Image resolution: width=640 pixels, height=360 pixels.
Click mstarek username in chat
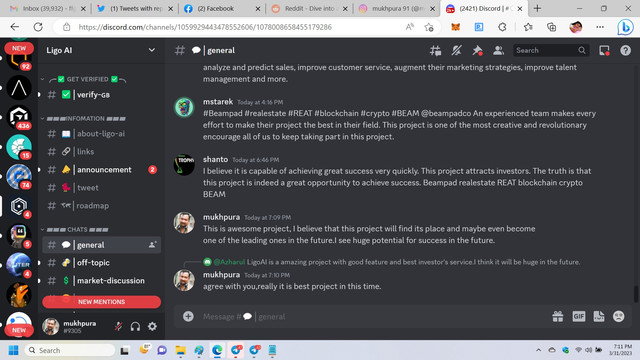tap(218, 102)
